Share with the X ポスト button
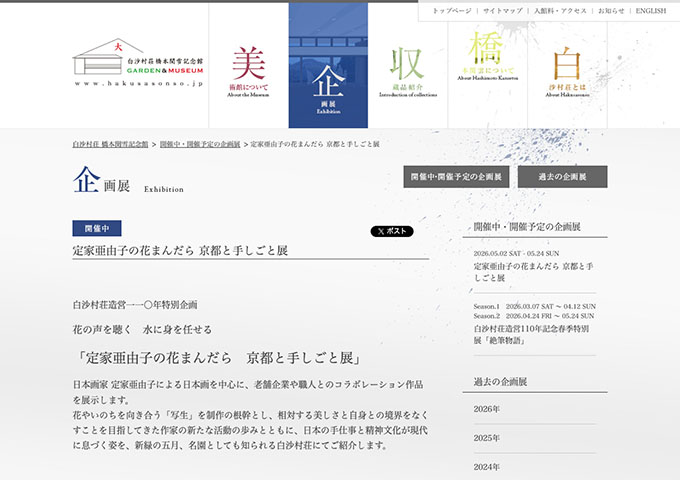This screenshot has height=480, width=680. point(392,231)
